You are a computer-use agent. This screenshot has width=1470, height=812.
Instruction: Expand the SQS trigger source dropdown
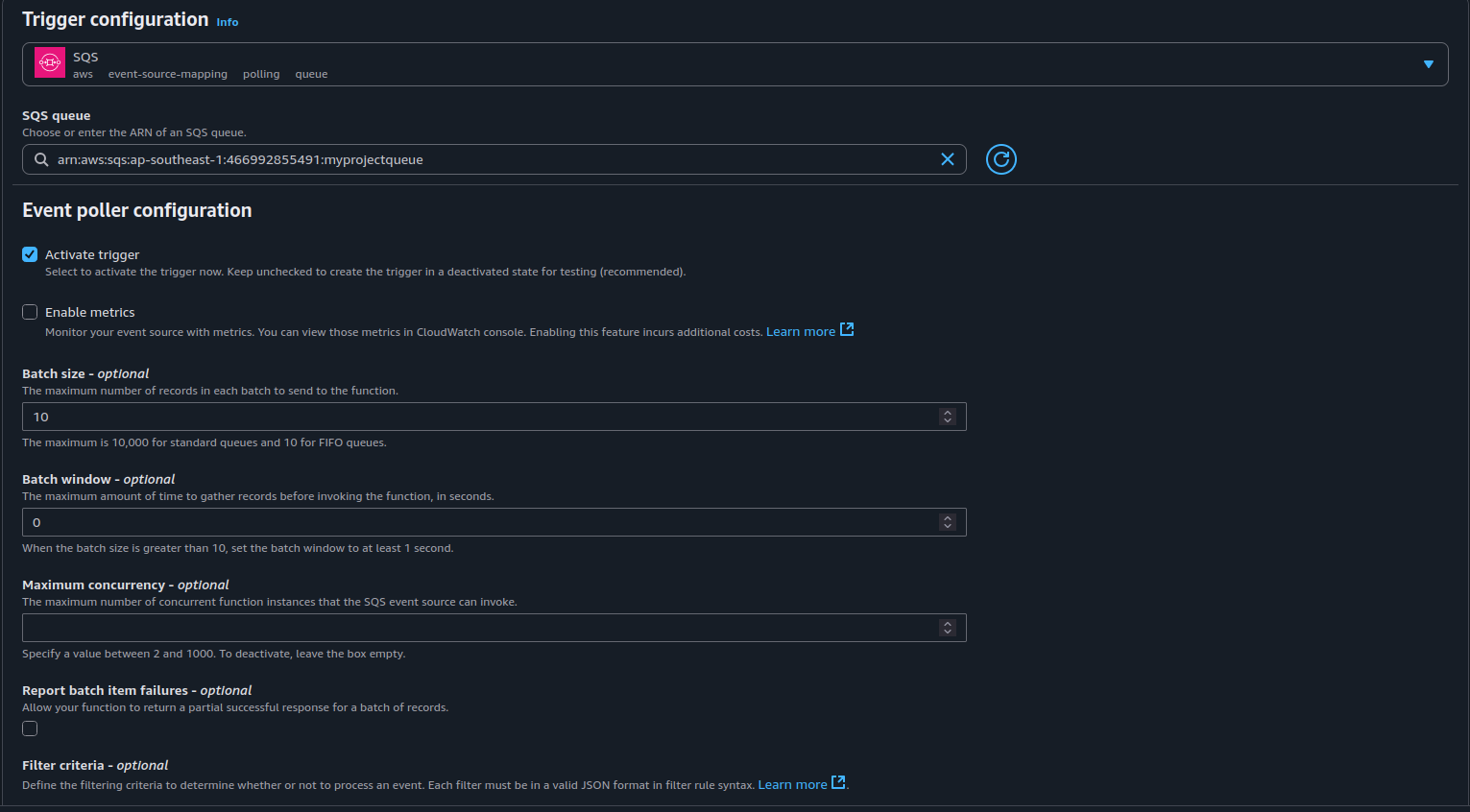[x=1428, y=64]
